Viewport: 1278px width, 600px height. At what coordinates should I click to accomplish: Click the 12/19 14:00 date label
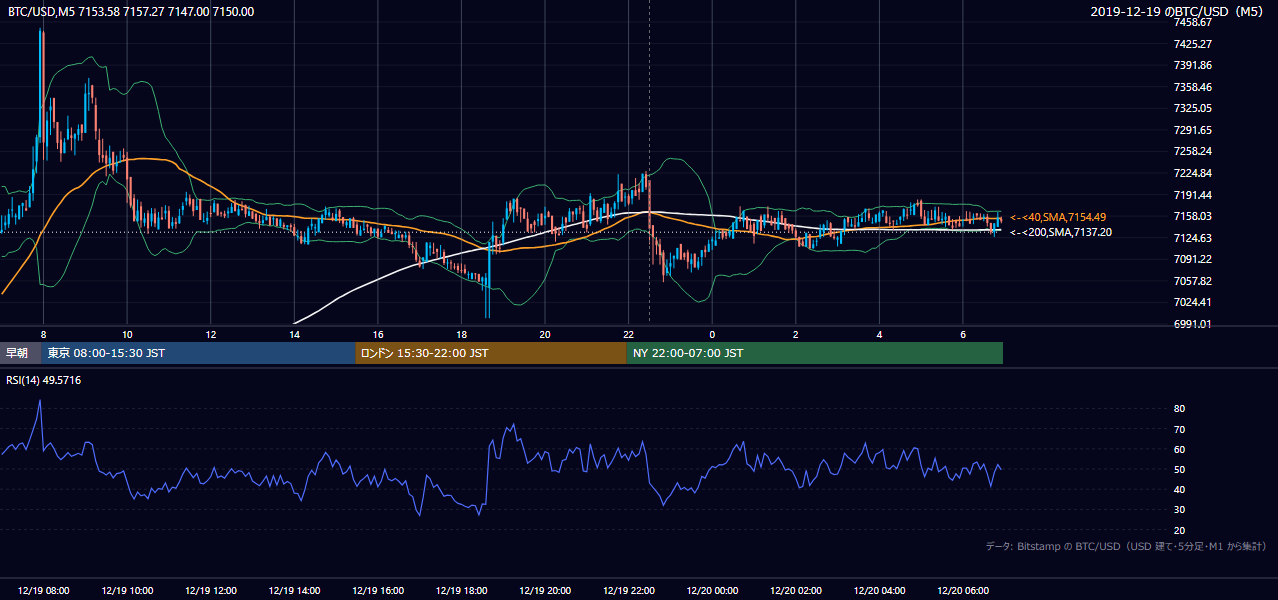[294, 591]
